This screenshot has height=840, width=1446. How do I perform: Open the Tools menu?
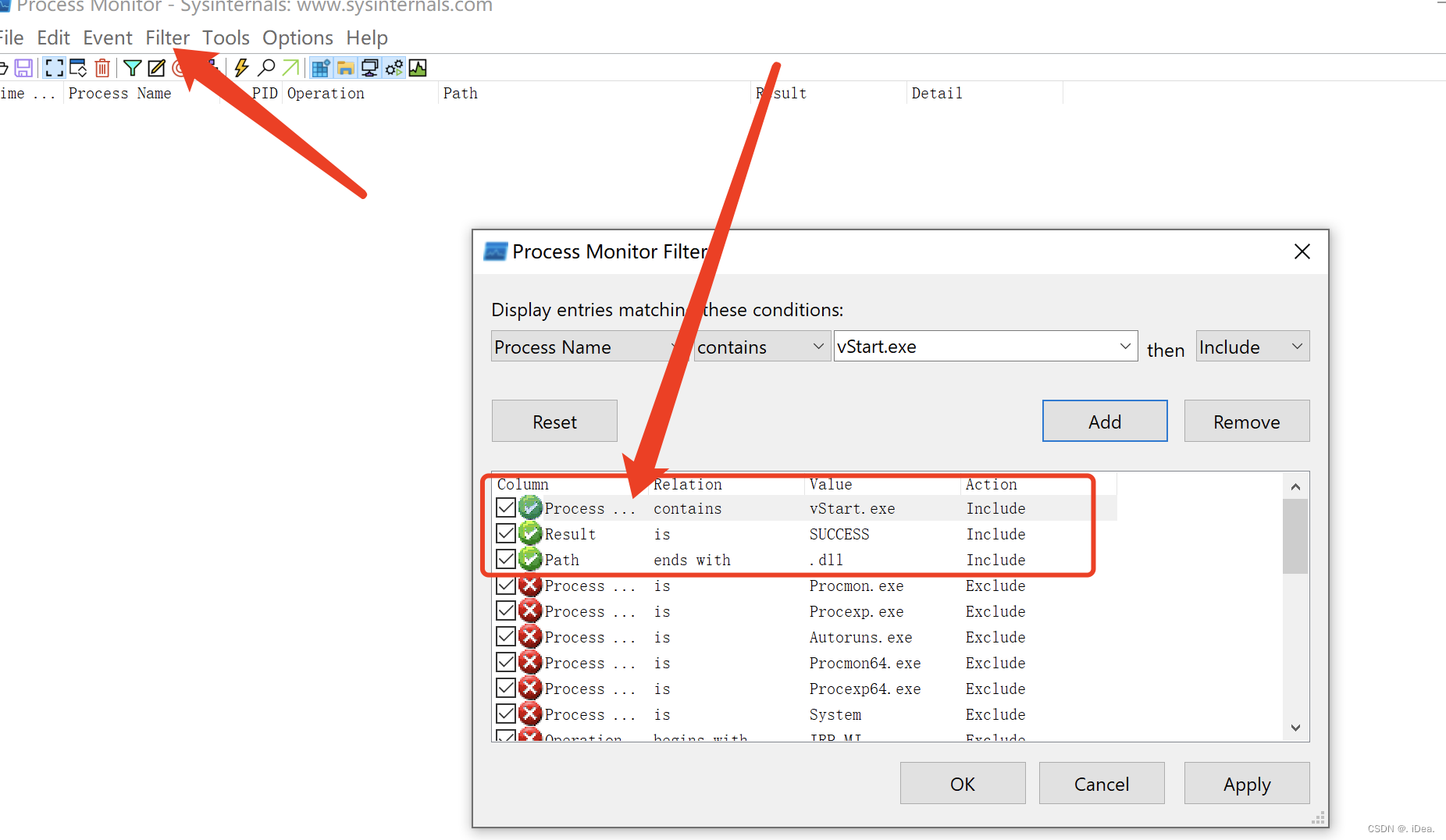[226, 37]
